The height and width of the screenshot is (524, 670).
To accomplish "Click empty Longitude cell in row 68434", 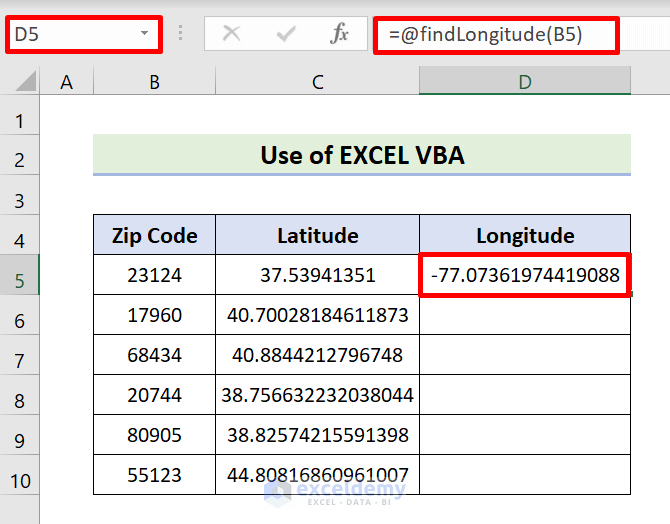I will click(x=525, y=355).
